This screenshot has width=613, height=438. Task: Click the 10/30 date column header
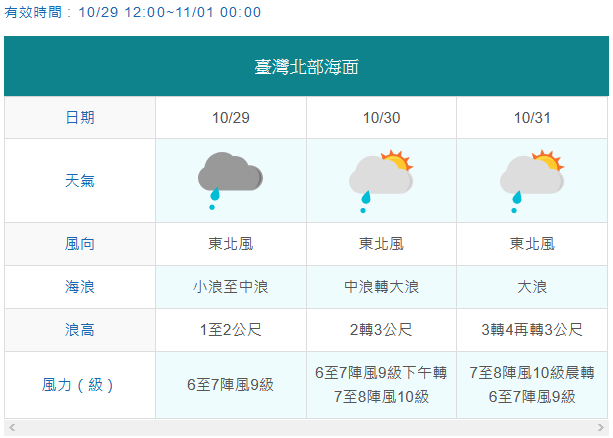click(382, 118)
